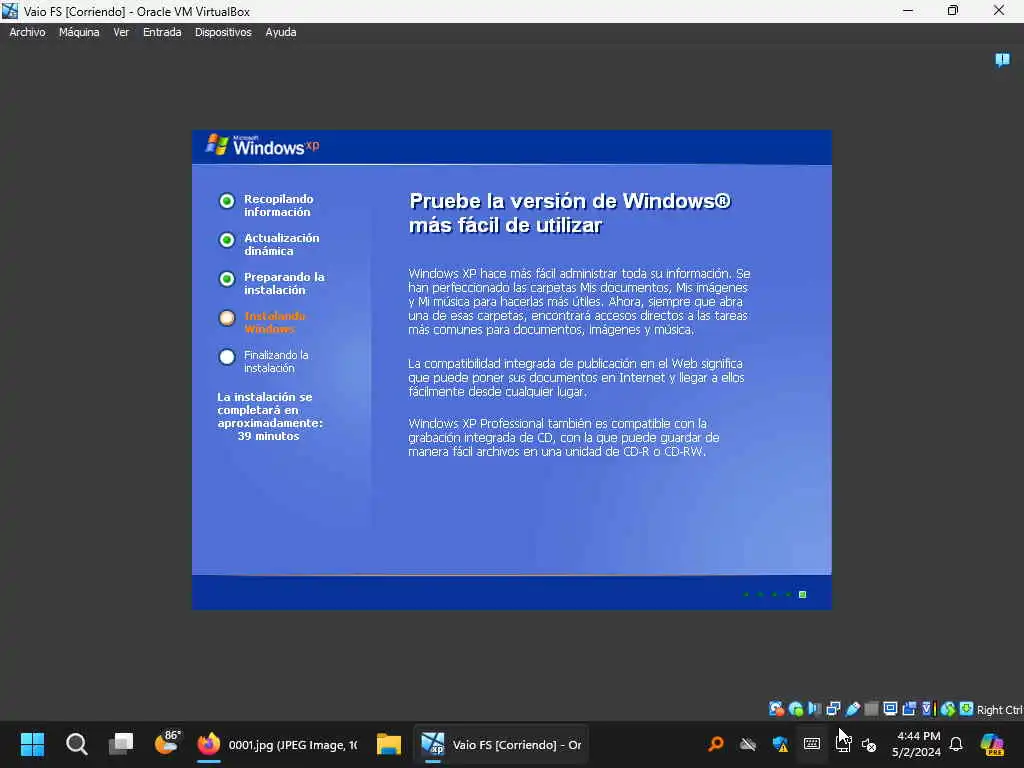Click the audio indicator in VirtualBox status bar
This screenshot has height=768, width=1024.
click(814, 709)
